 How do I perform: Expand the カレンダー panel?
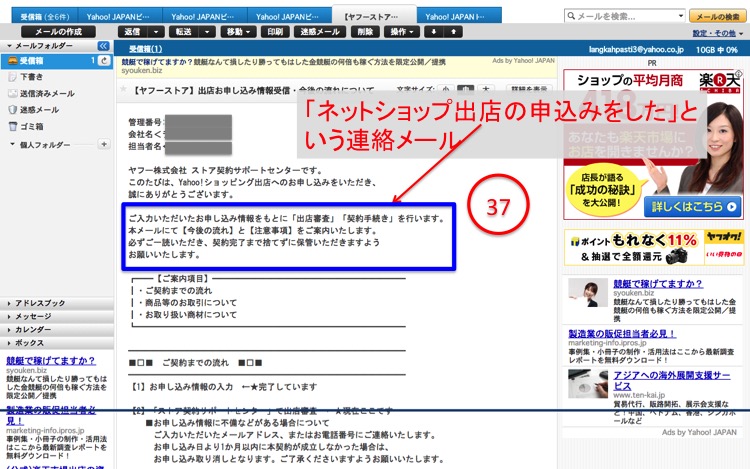(56, 330)
